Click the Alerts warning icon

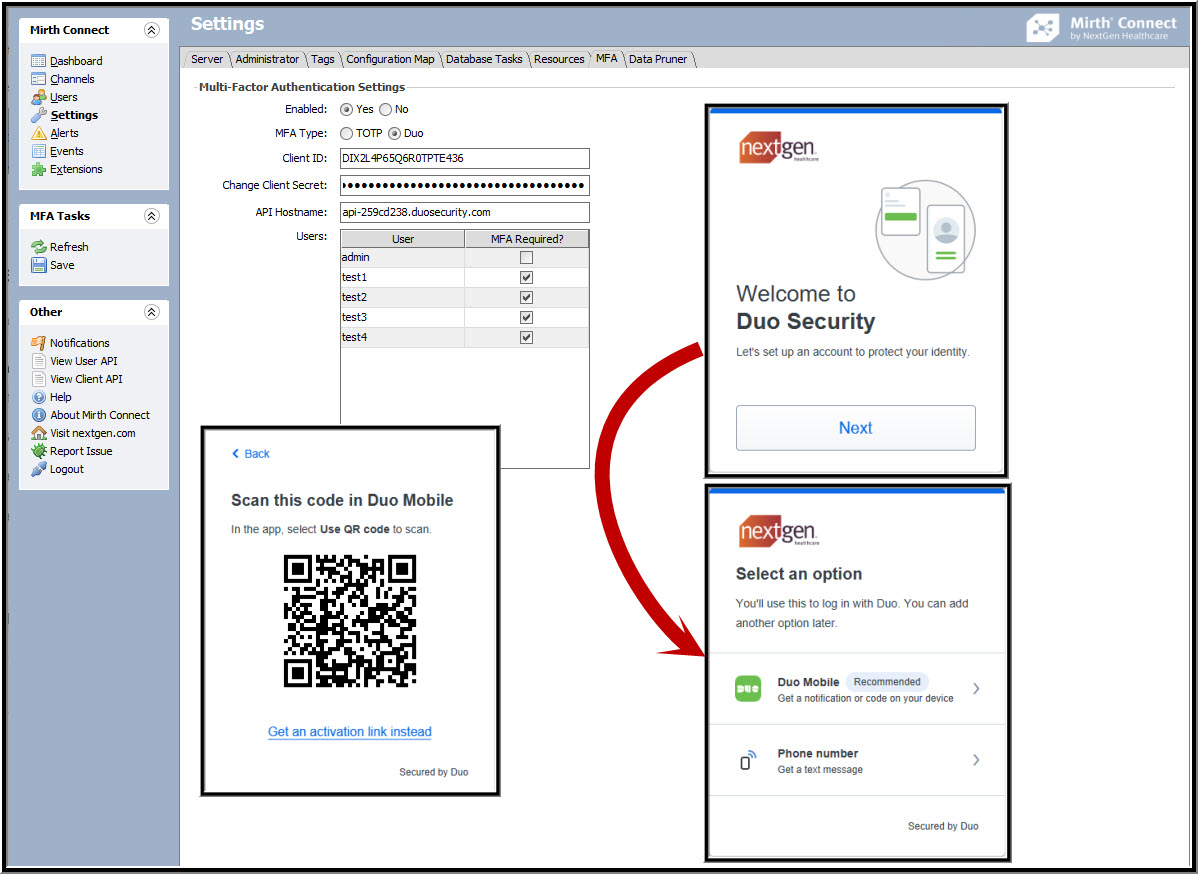click(39, 133)
